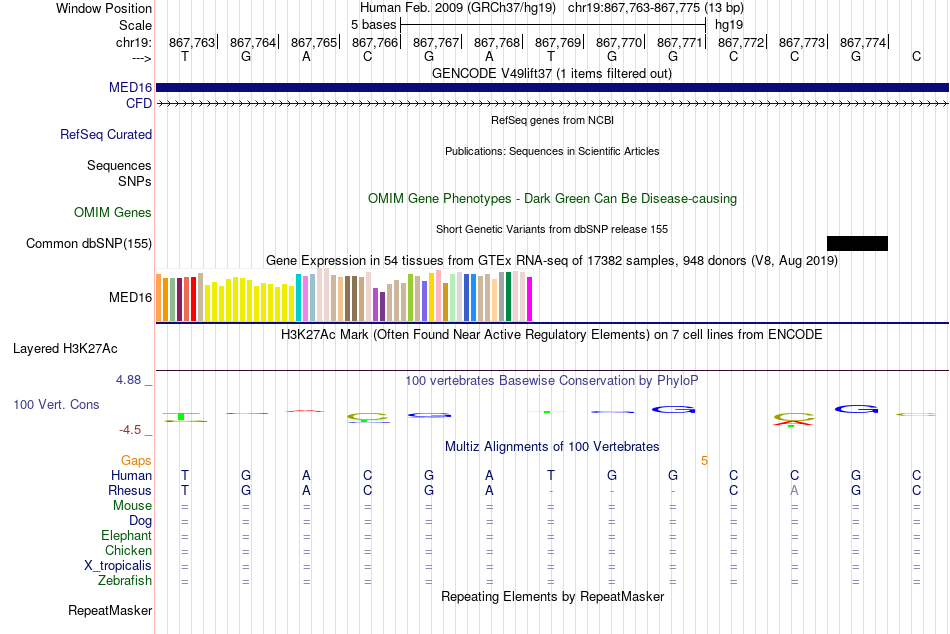Open Multiz Alignments of 100 Vertebrates title

[552, 447]
